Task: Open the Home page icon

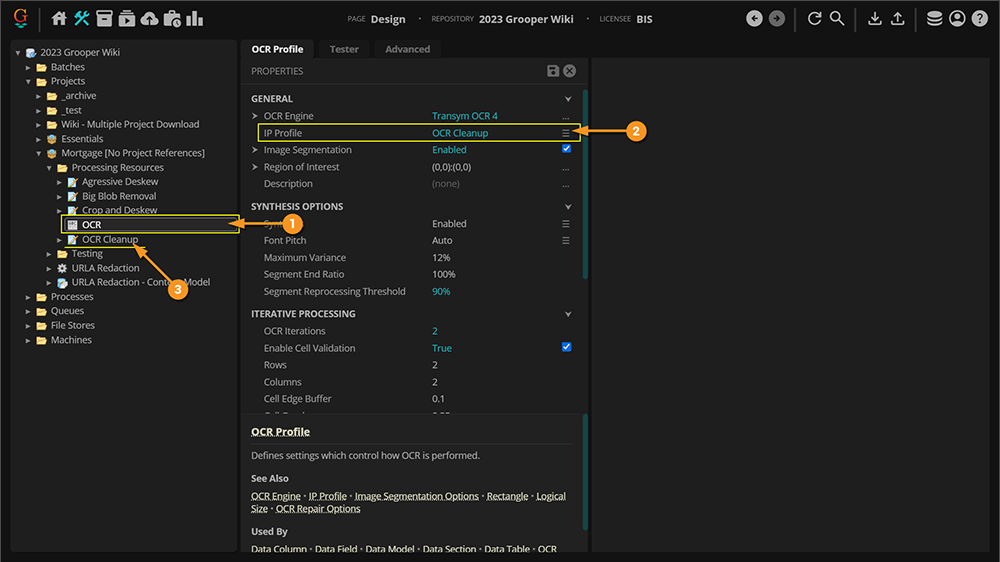Action: click(59, 19)
